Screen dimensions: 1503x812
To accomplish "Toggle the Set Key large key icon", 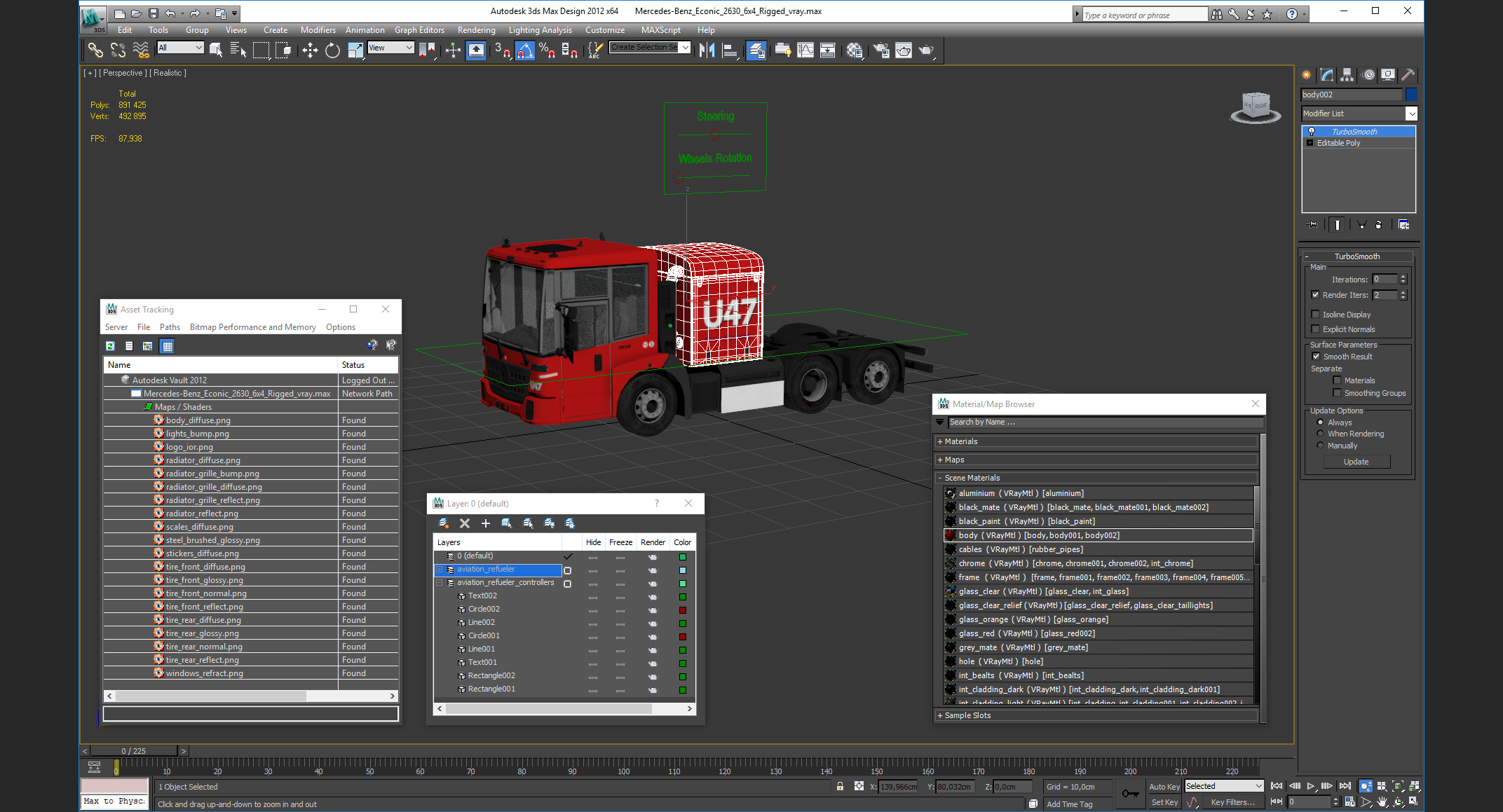I will (1129, 794).
